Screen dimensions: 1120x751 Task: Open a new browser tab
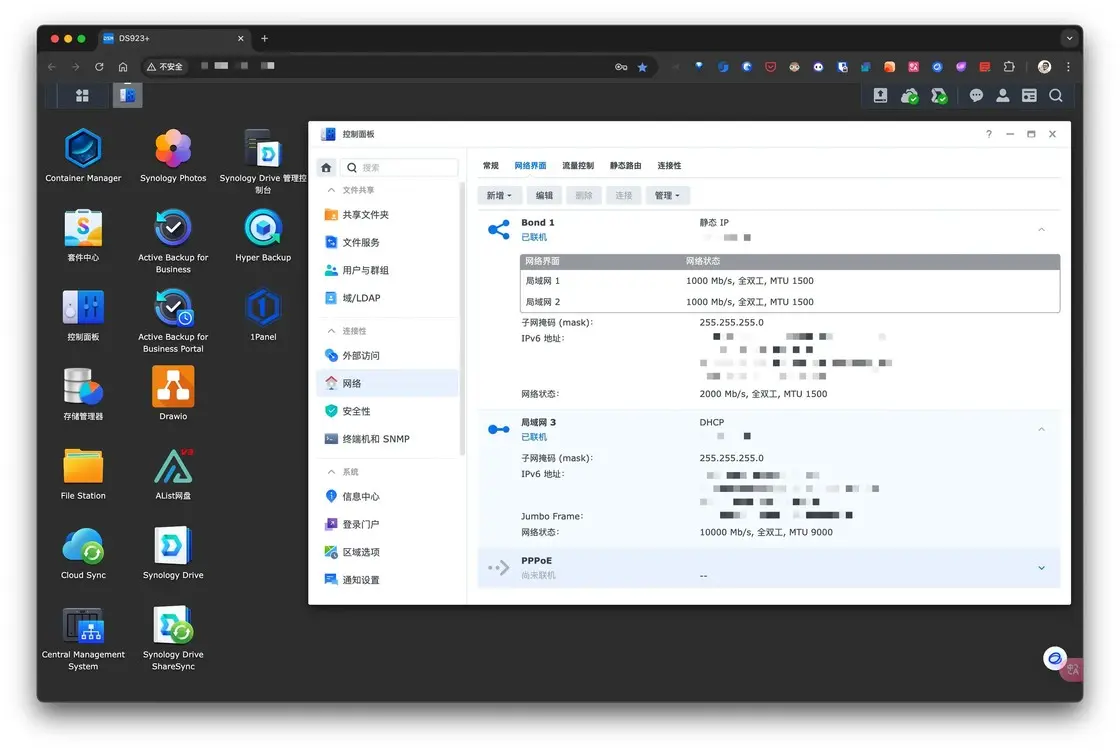coord(264,39)
